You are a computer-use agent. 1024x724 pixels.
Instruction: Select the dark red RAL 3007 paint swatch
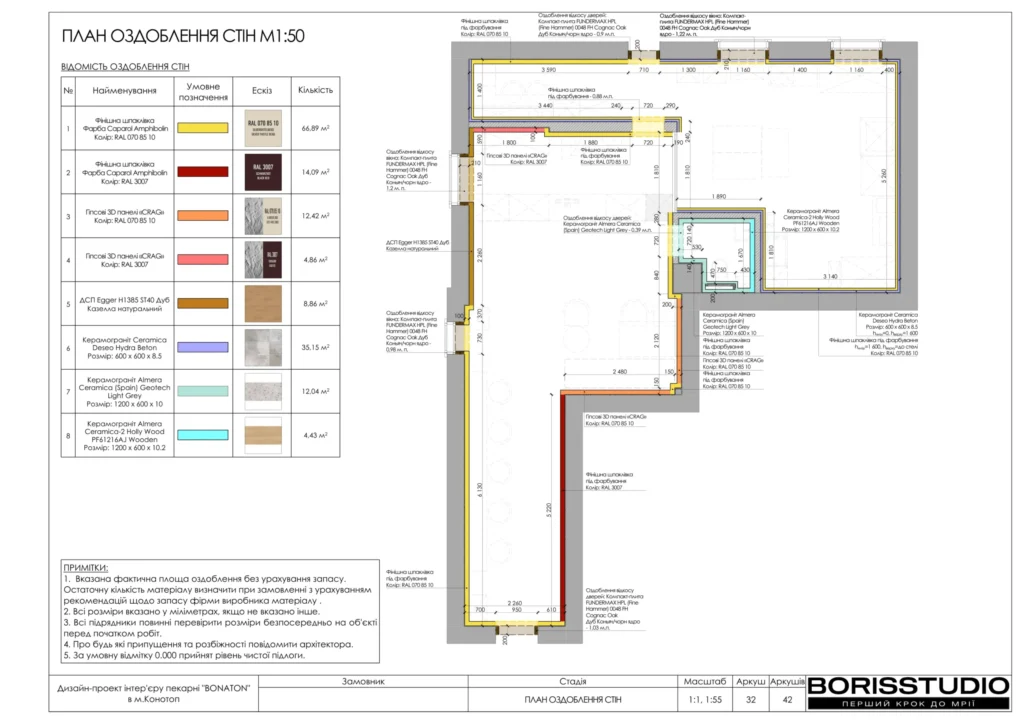coord(203,172)
